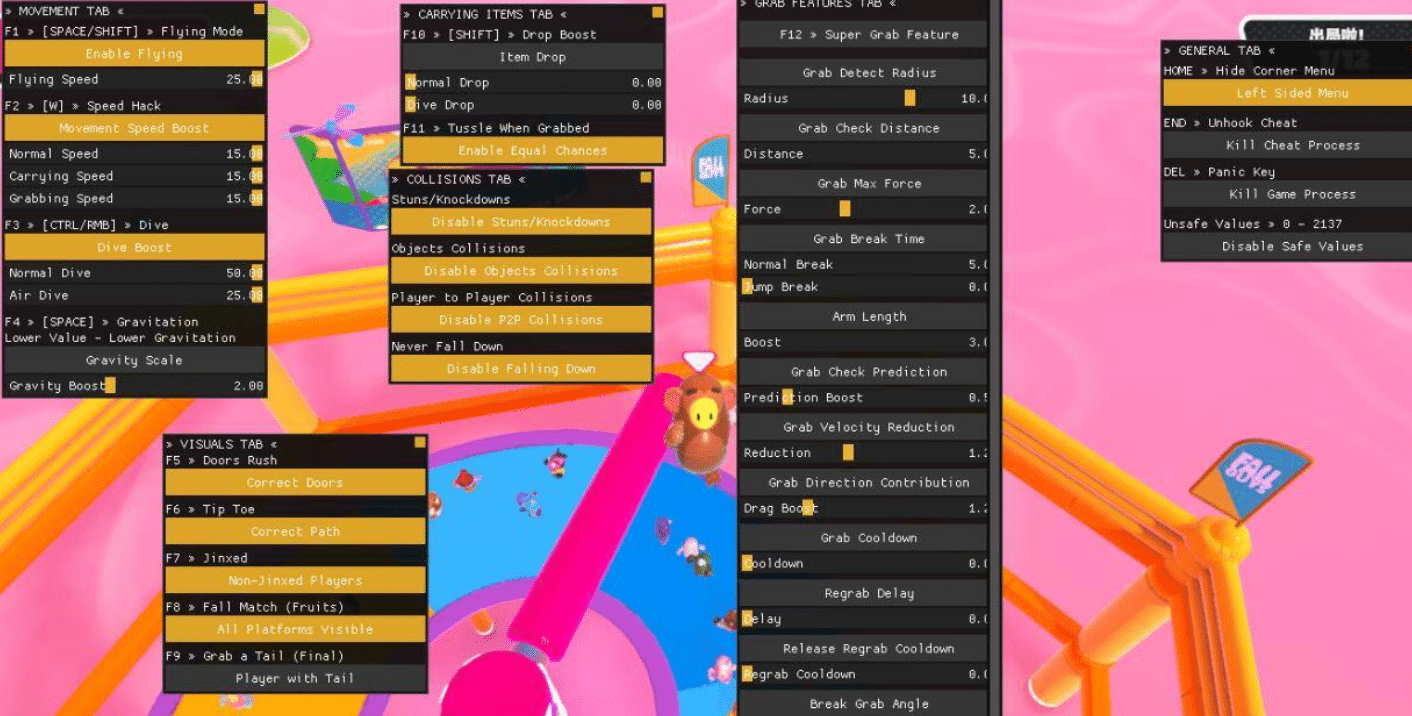Image resolution: width=1412 pixels, height=716 pixels.
Task: Click the Collisions Tab corner square icon
Action: click(645, 177)
